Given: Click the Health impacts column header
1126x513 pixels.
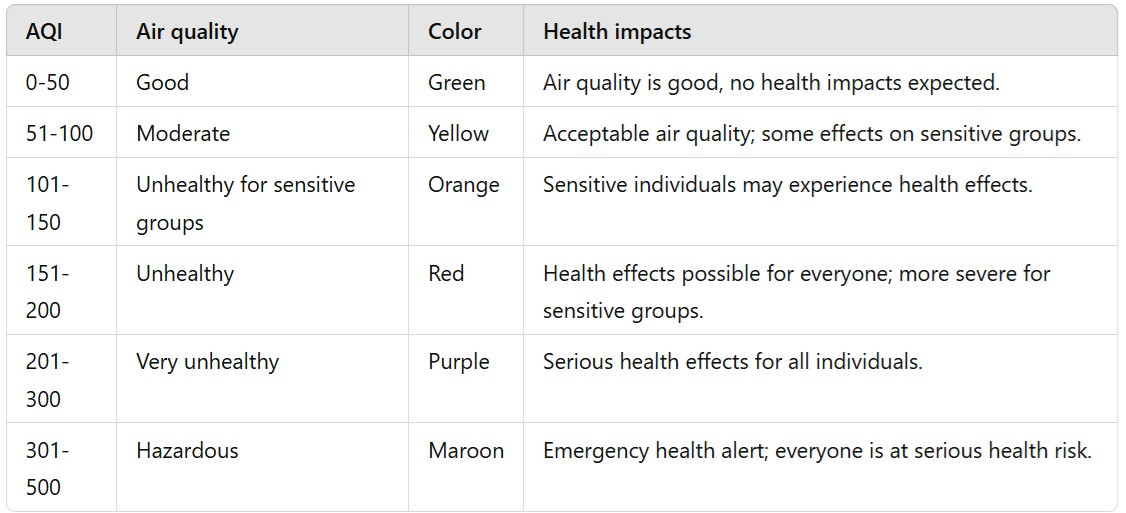Looking at the screenshot, I should coord(617,31).
